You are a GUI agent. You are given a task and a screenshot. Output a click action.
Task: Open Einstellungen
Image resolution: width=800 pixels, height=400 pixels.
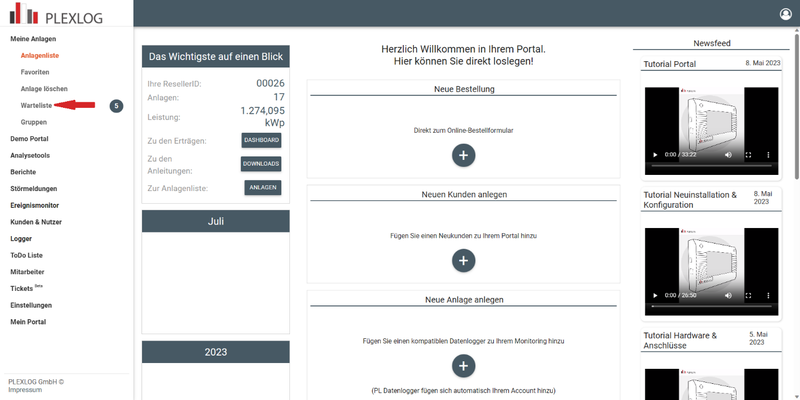click(31, 305)
